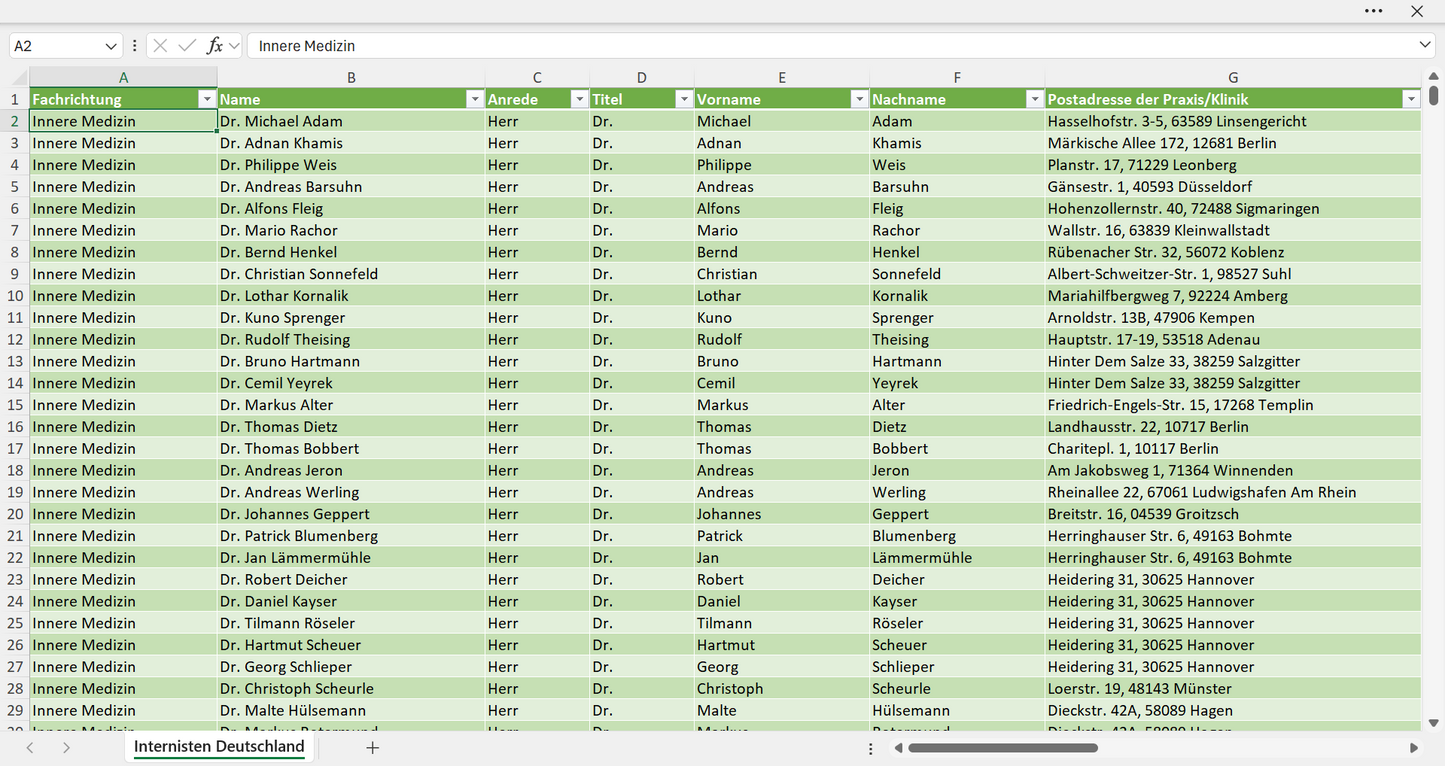1445x766 pixels.
Task: Select cell Arnoldstr. 13B, 47906 Kempen
Action: (x=1233, y=318)
